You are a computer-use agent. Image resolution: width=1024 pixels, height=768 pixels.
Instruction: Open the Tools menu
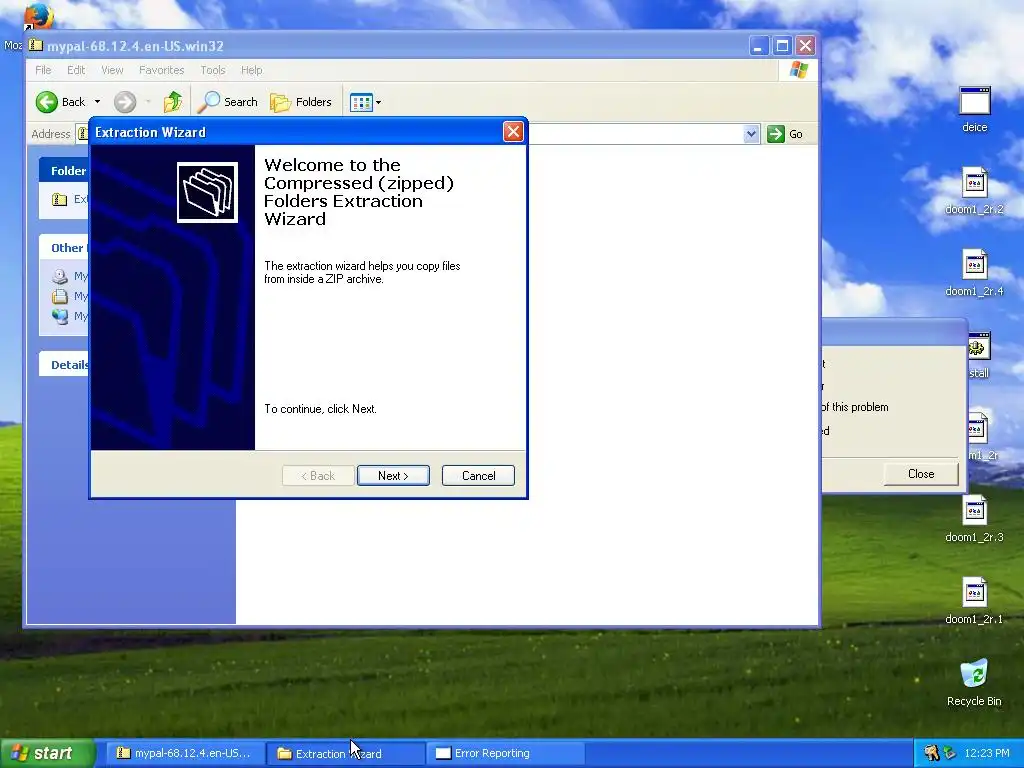pyautogui.click(x=213, y=70)
